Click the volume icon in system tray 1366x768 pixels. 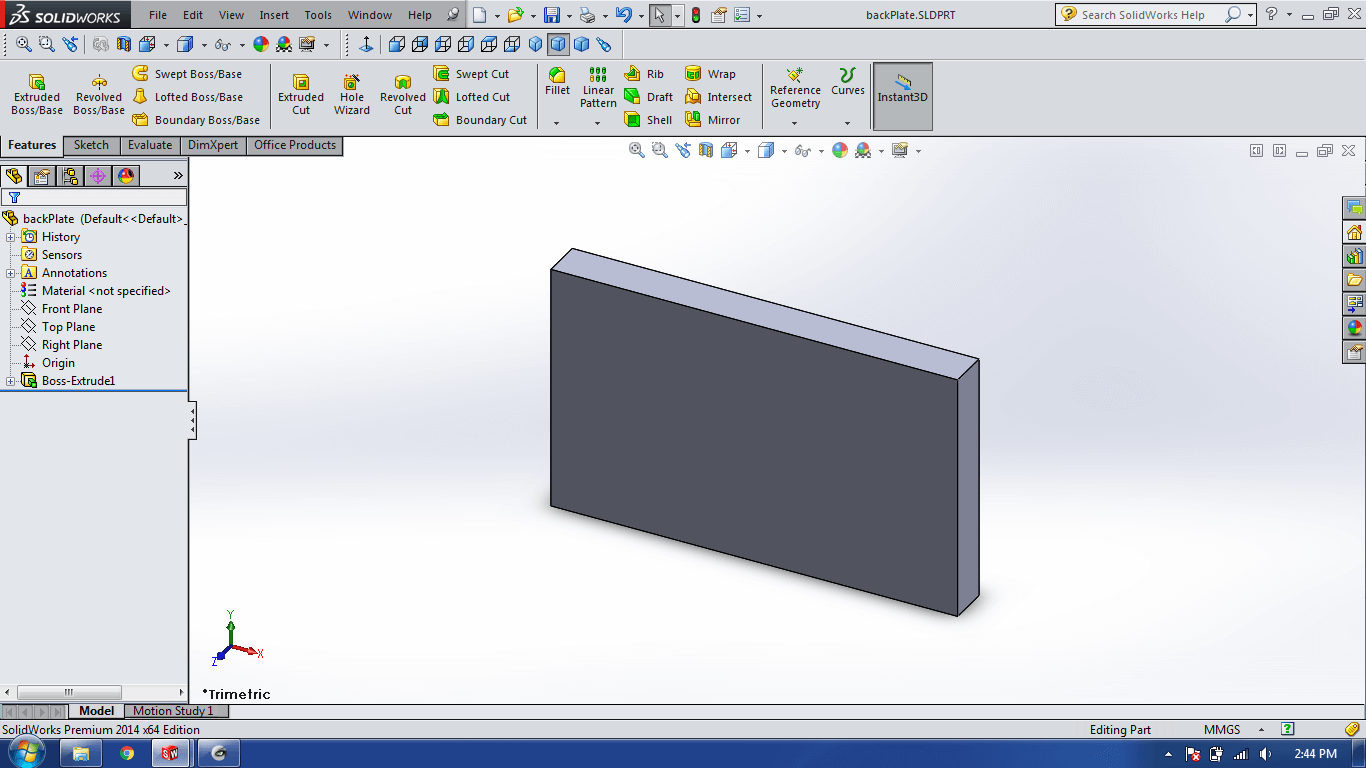[x=1265, y=754]
